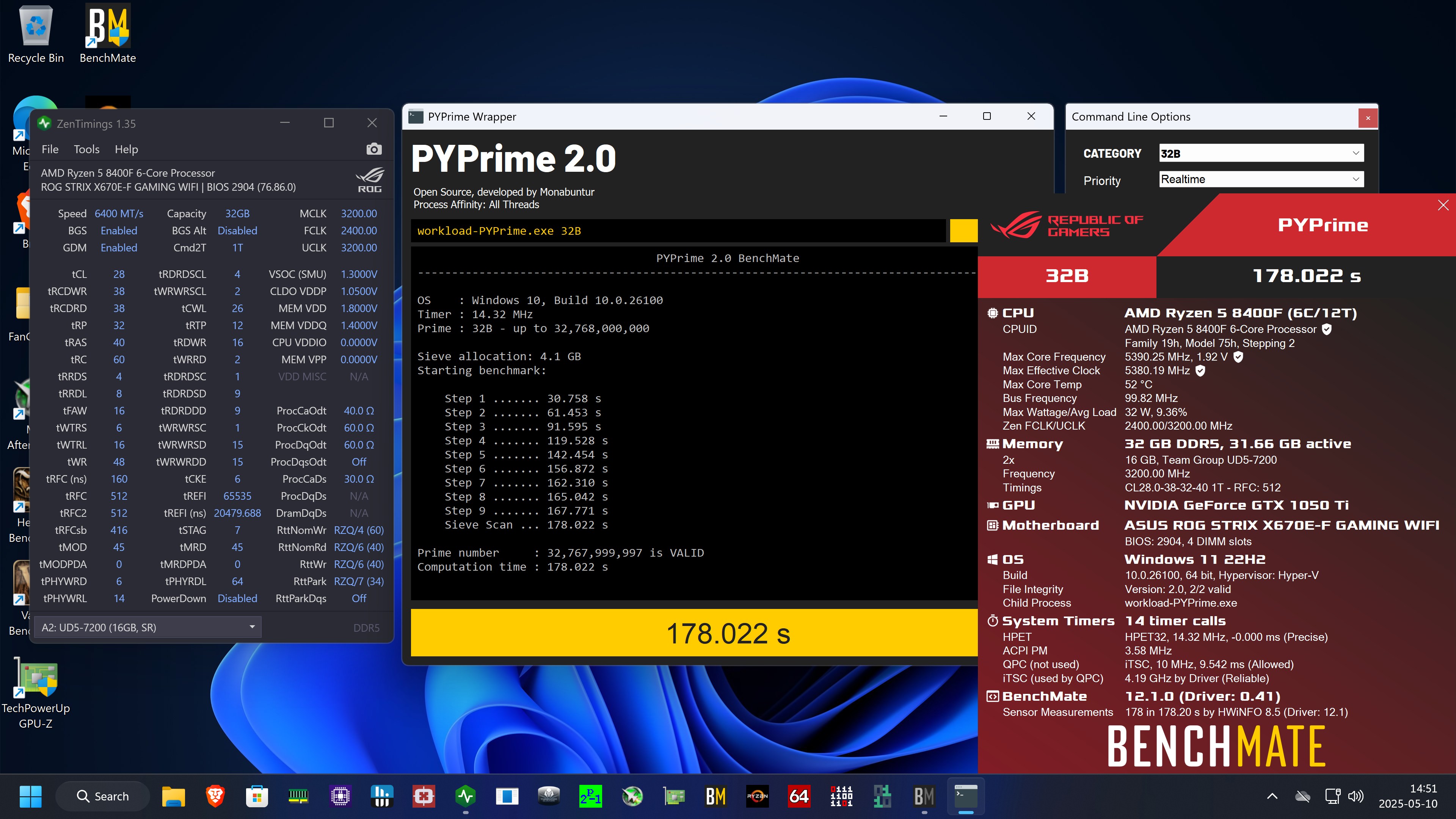Close the BenchMate PYPrime result panel
This screenshot has width=1456, height=819.
point(1443,205)
